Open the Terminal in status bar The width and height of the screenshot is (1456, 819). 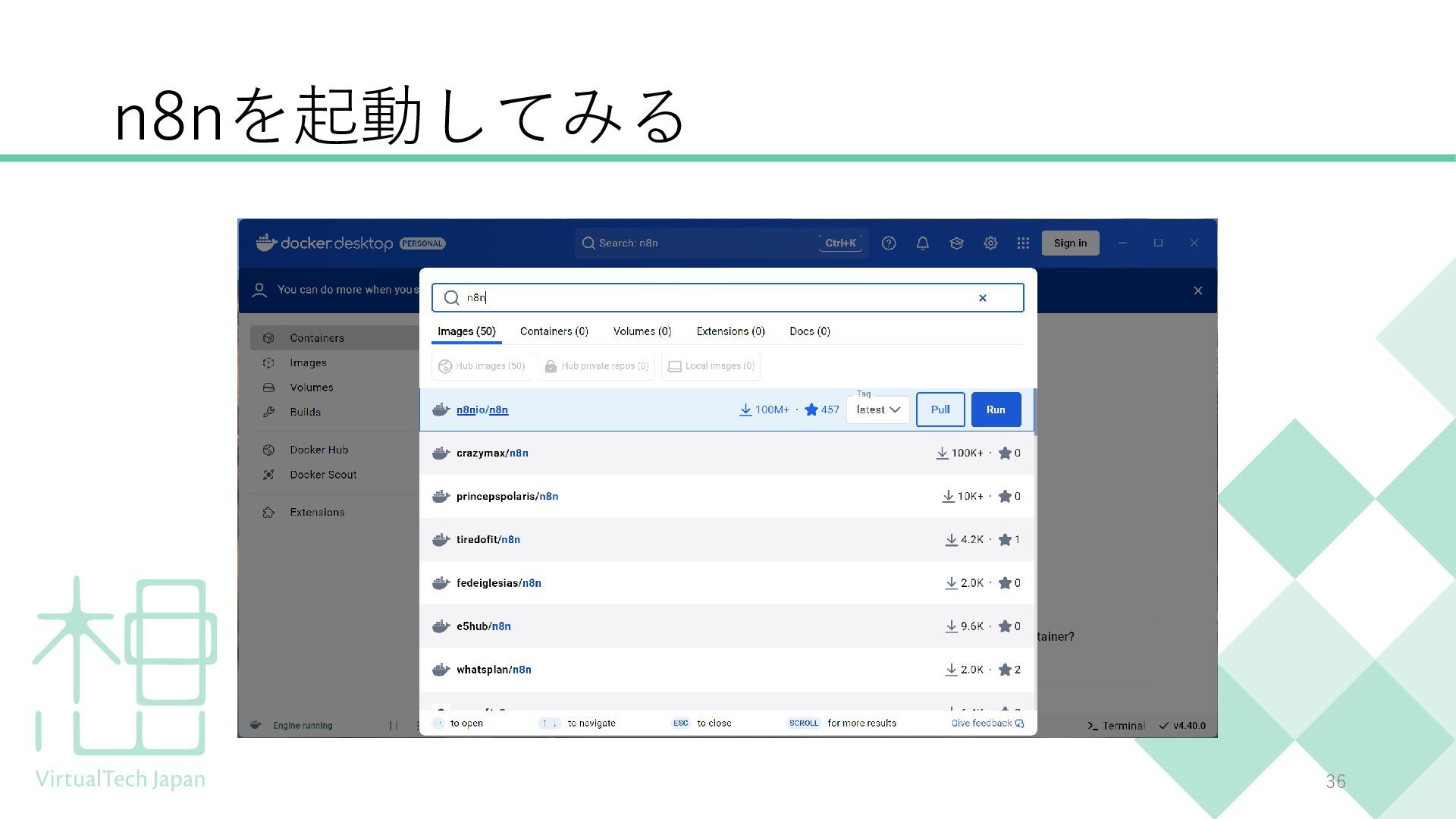pos(1116,726)
